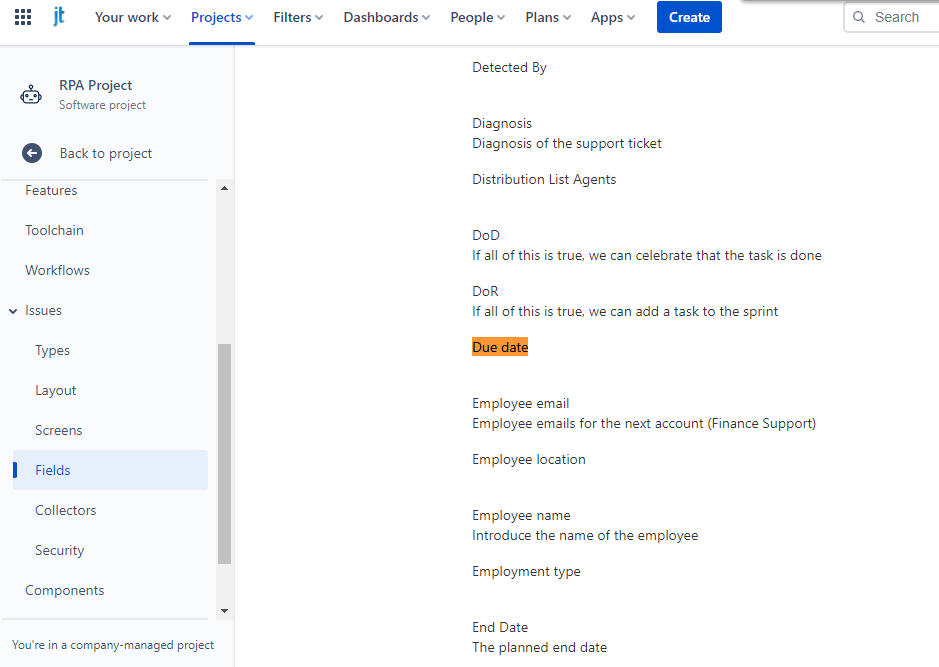Open Workflows settings

click(57, 271)
